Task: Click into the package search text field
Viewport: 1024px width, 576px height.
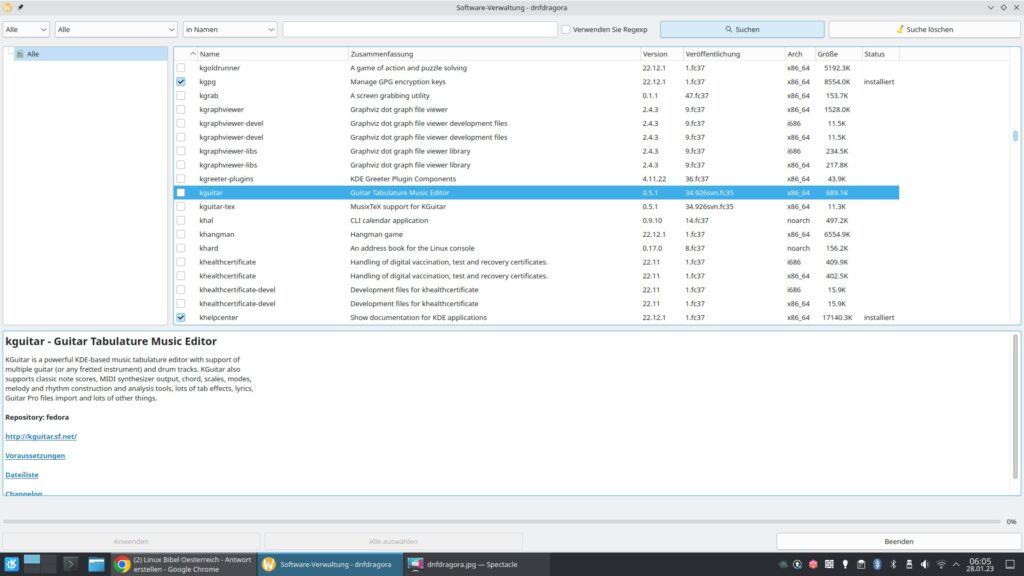Action: (420, 29)
